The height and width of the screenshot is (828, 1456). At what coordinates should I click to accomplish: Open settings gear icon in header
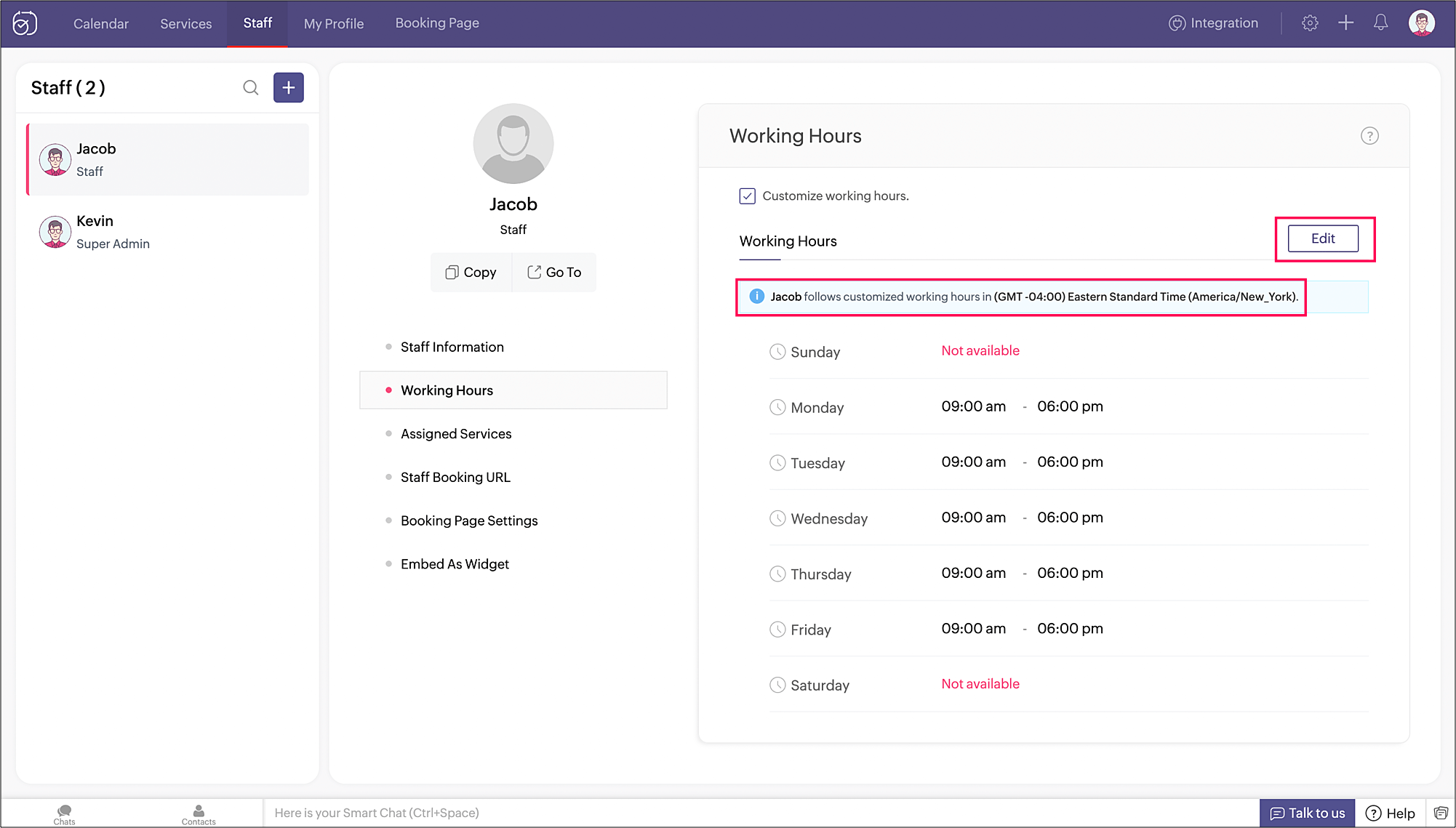[1310, 23]
